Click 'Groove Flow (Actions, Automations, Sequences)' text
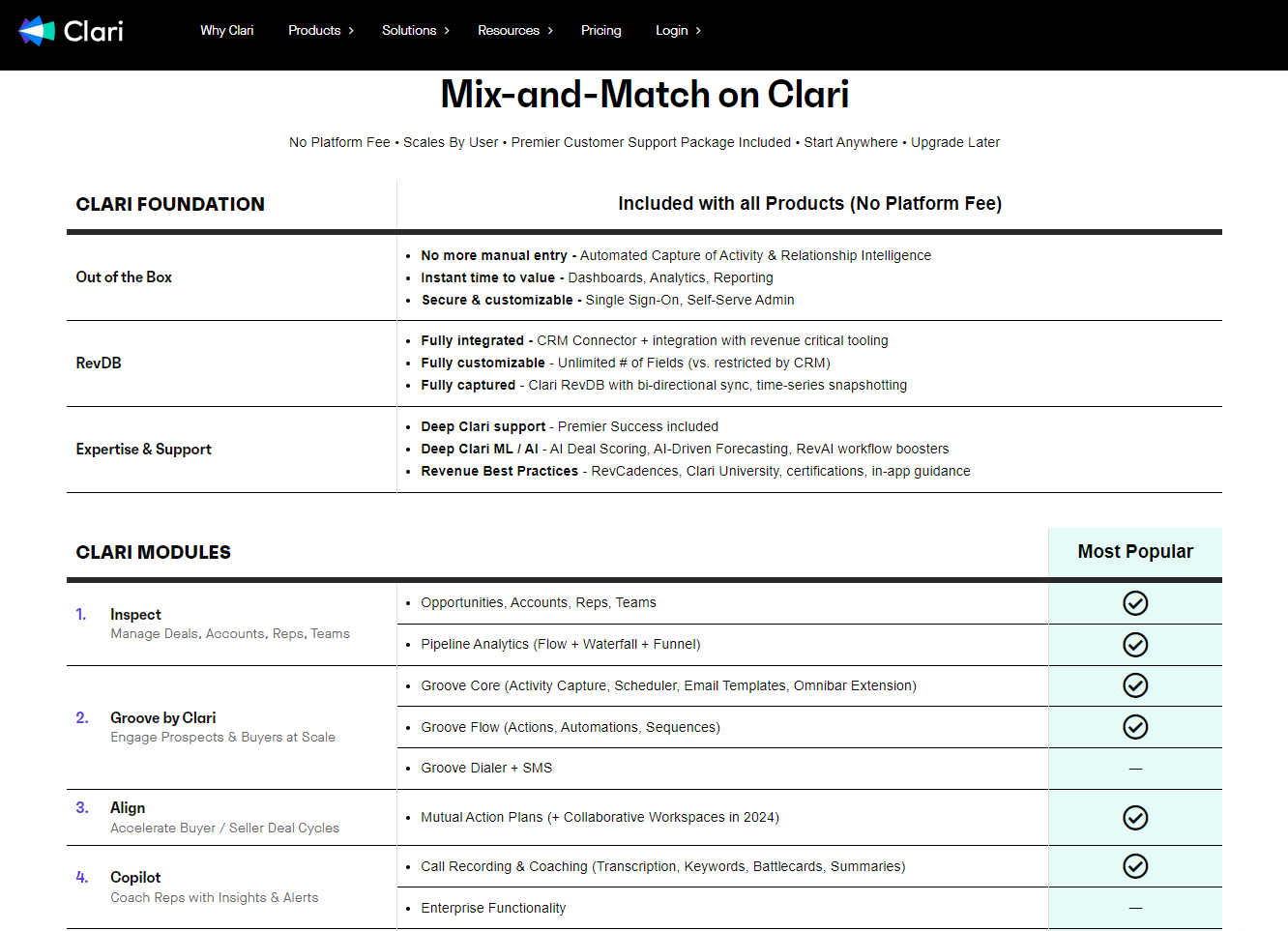The width and height of the screenshot is (1288, 931). coord(571,727)
